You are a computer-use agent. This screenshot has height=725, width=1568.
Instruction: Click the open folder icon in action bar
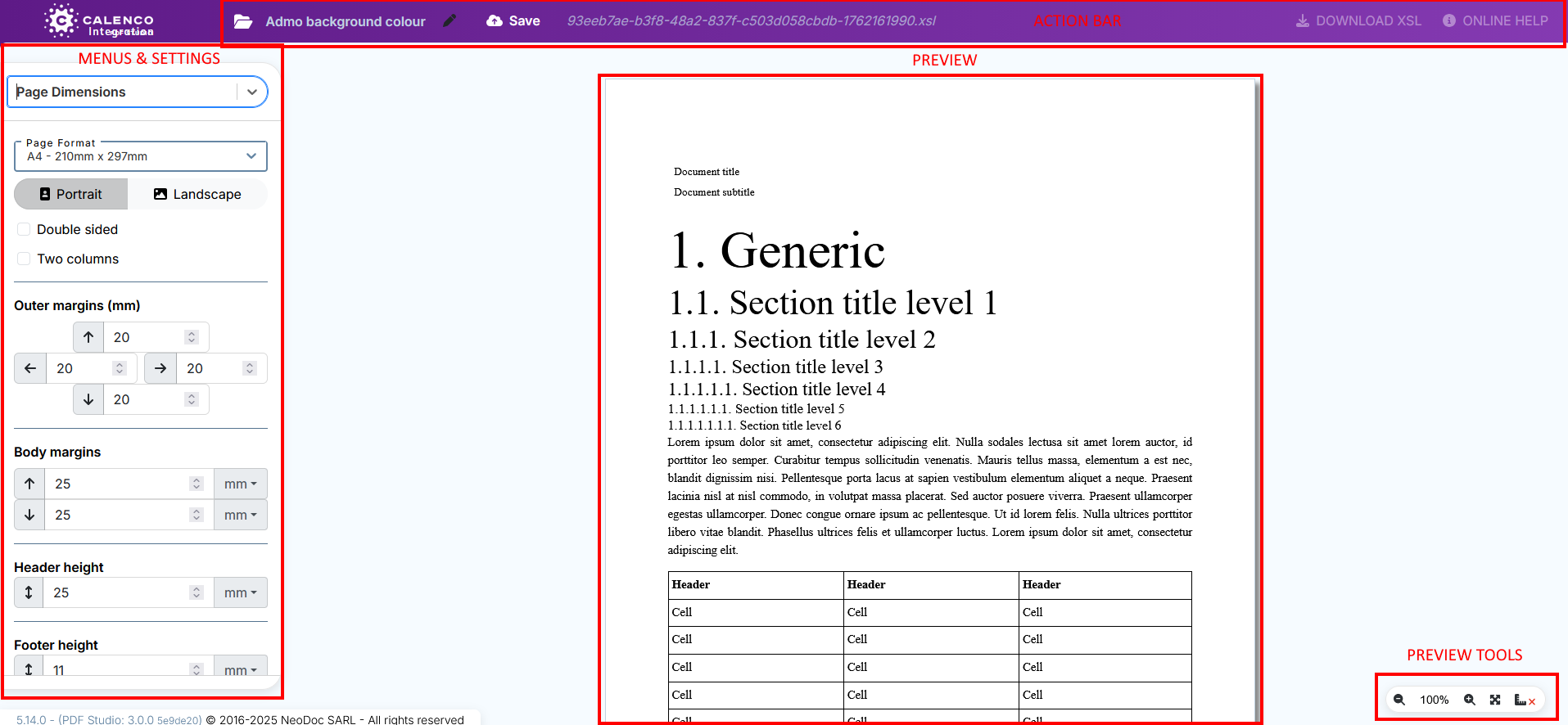point(243,21)
